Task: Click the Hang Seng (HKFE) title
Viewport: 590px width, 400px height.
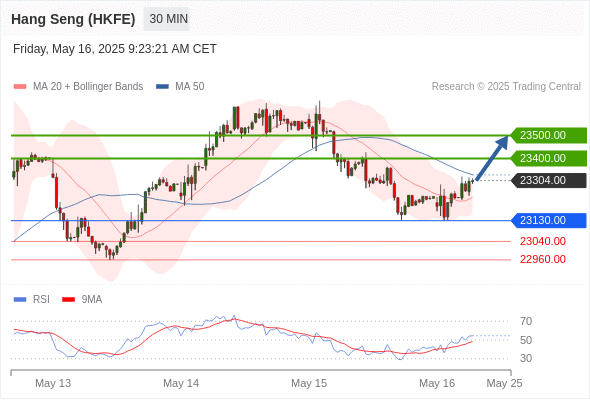Action: (73, 19)
